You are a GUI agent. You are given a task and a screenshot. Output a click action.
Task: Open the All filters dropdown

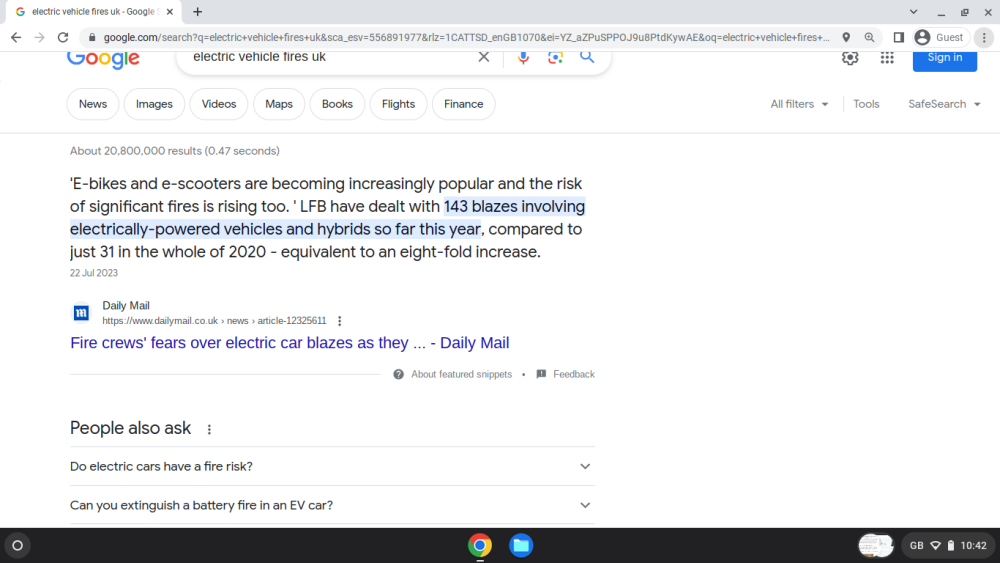coord(799,104)
